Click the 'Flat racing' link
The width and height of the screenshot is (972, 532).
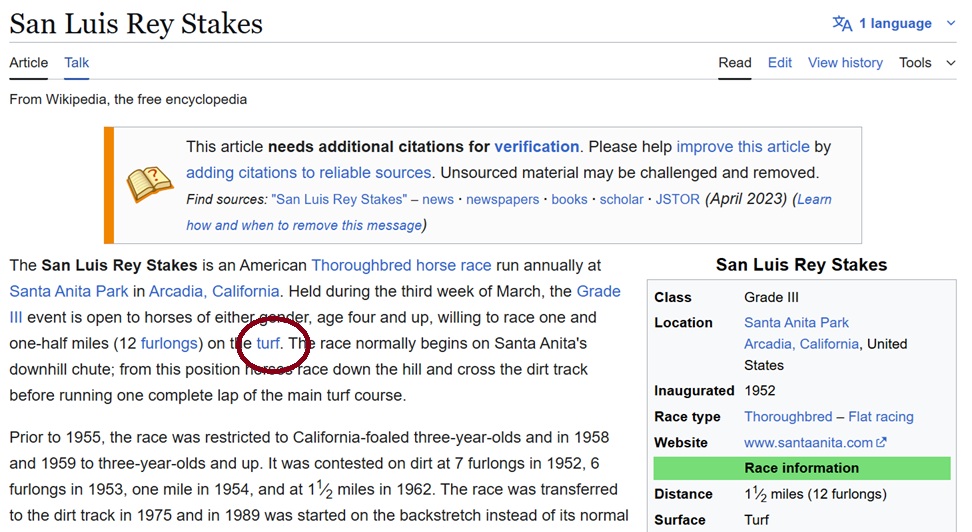tap(881, 417)
